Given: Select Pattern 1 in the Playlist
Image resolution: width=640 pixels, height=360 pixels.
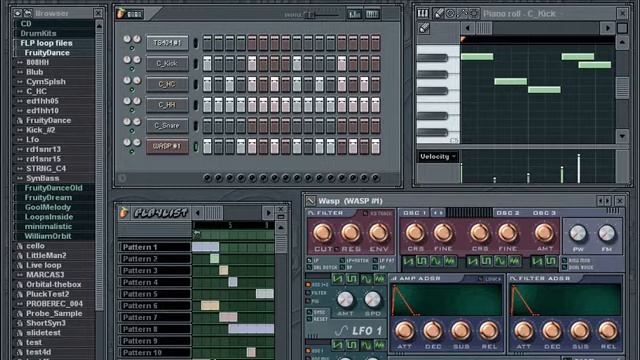Looking at the screenshot, I should [155, 247].
